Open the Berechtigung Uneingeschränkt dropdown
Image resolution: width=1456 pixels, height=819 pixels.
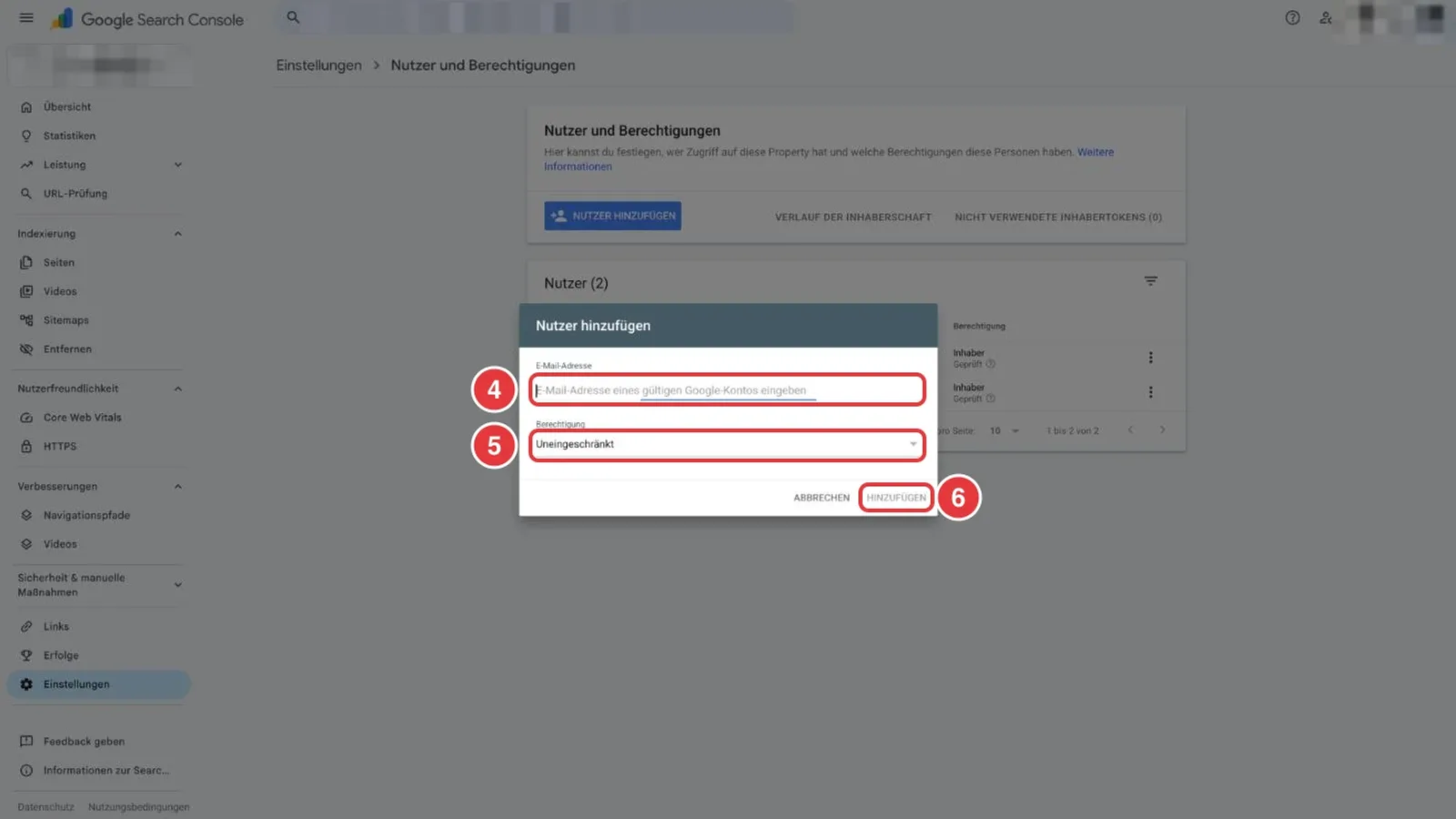coord(727,444)
